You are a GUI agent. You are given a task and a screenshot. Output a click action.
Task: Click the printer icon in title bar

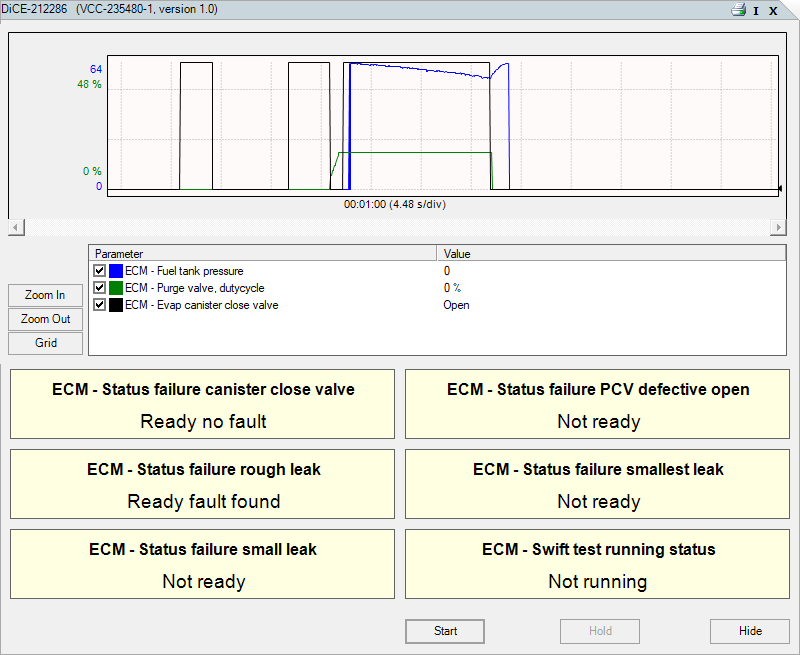[738, 10]
